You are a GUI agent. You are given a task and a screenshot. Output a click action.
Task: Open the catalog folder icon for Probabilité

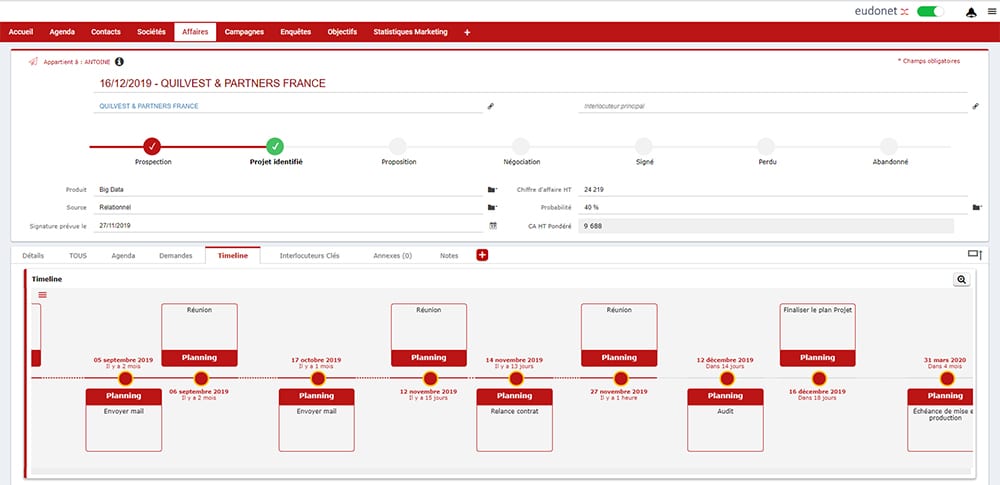tap(976, 207)
